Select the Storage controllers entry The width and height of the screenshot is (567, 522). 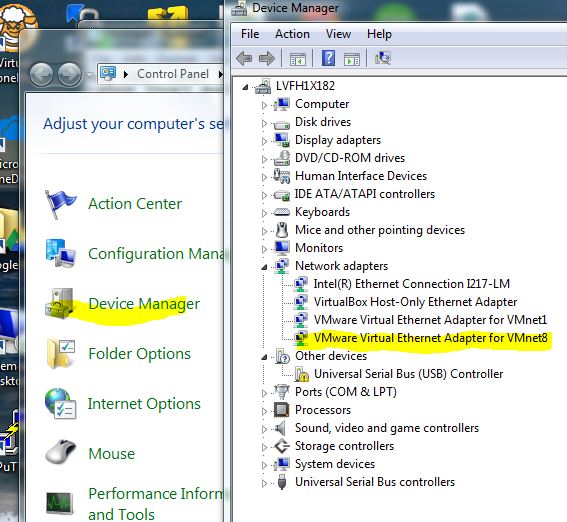click(x=344, y=446)
